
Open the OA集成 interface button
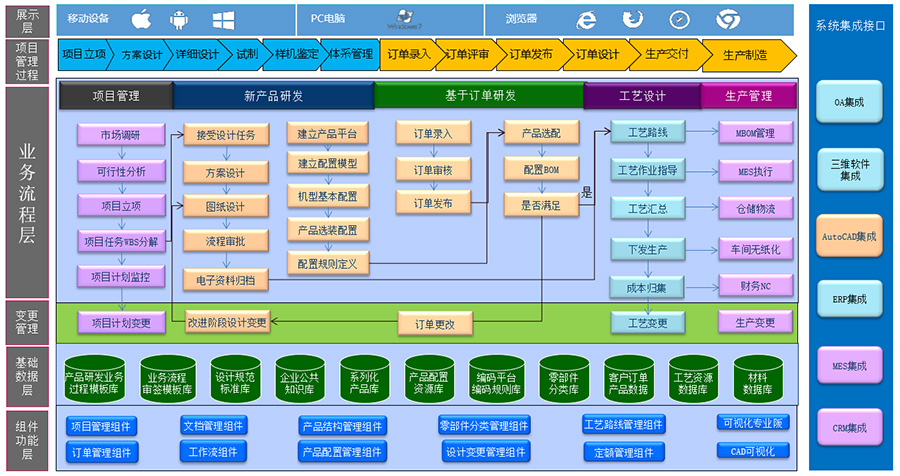tap(849, 102)
